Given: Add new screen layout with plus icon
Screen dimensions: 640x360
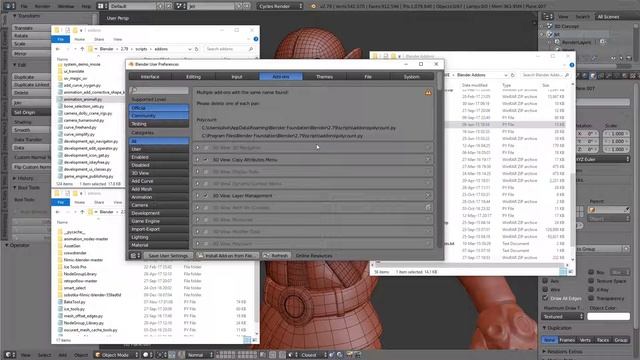Looking at the screenshot, I should [x=160, y=6].
